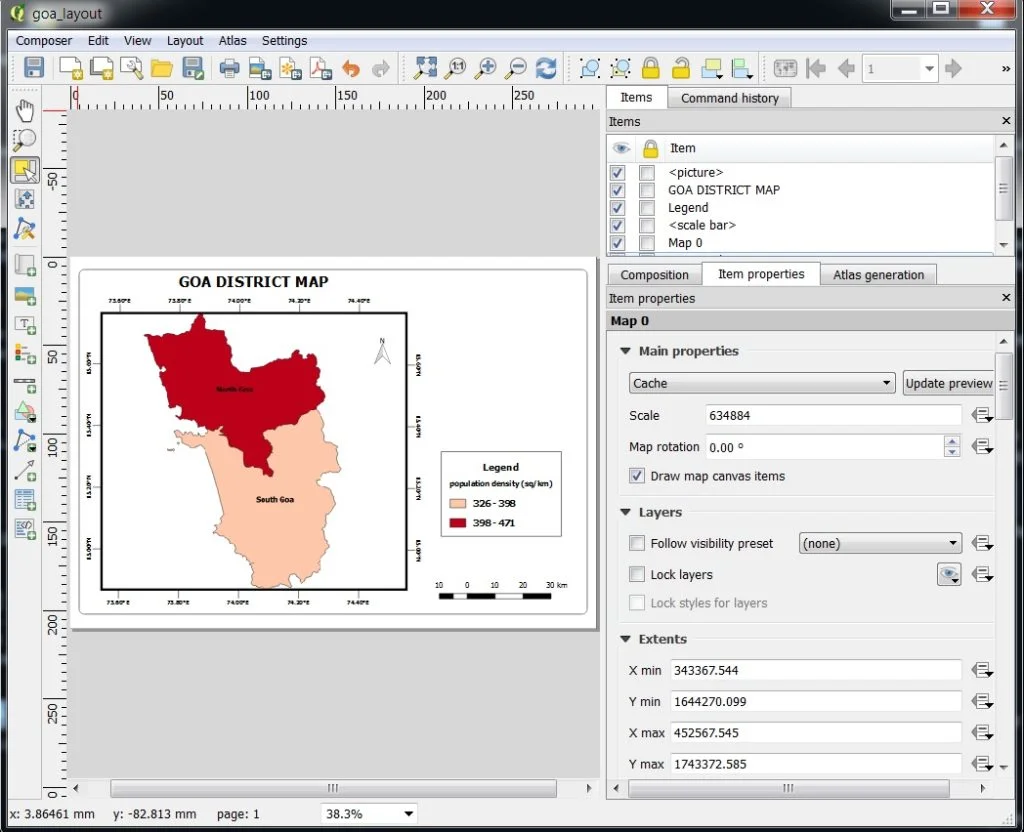Toggle visibility of the Legend item
The image size is (1024, 832).
(x=617, y=208)
